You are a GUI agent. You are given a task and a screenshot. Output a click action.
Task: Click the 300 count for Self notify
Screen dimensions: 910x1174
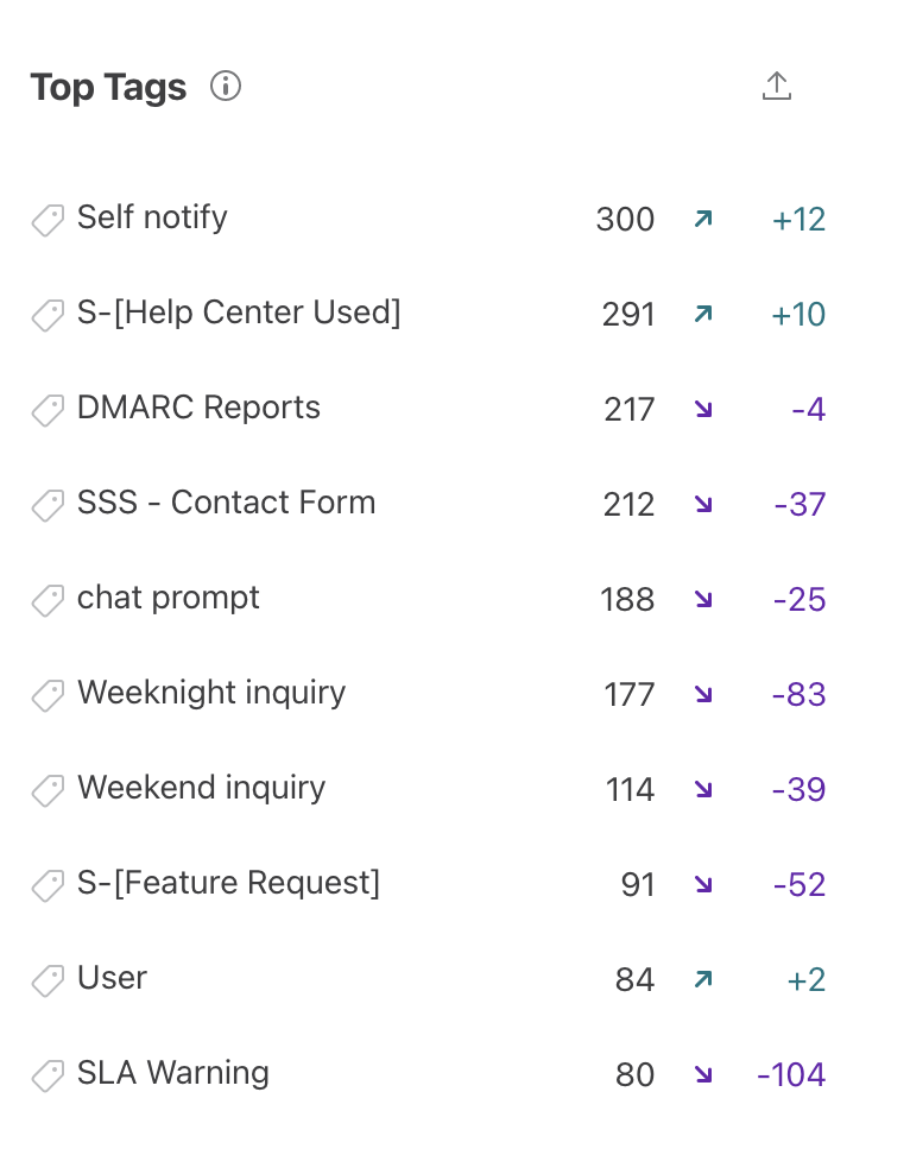[x=625, y=219]
